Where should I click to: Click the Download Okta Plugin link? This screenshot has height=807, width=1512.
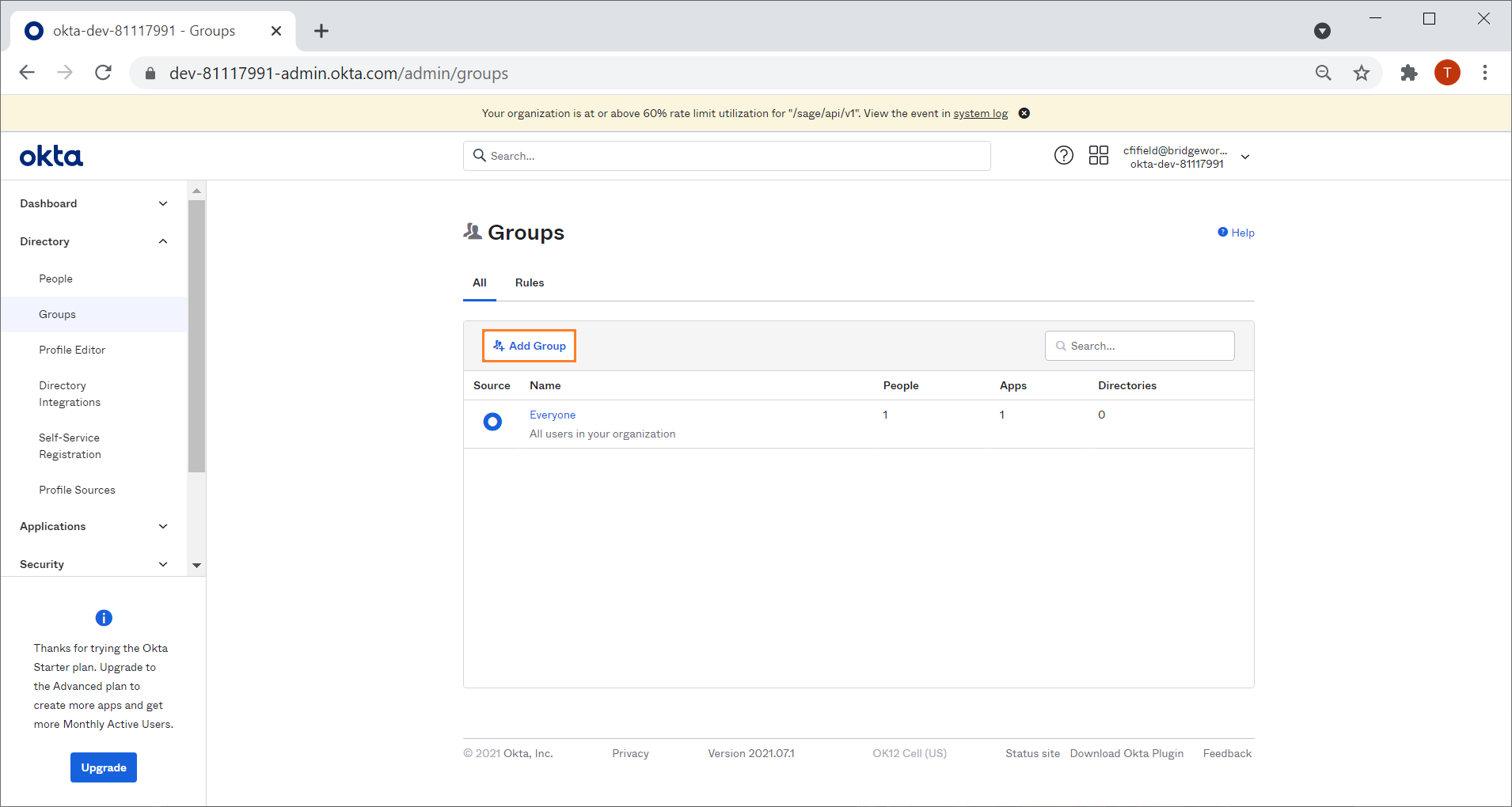pos(1126,753)
